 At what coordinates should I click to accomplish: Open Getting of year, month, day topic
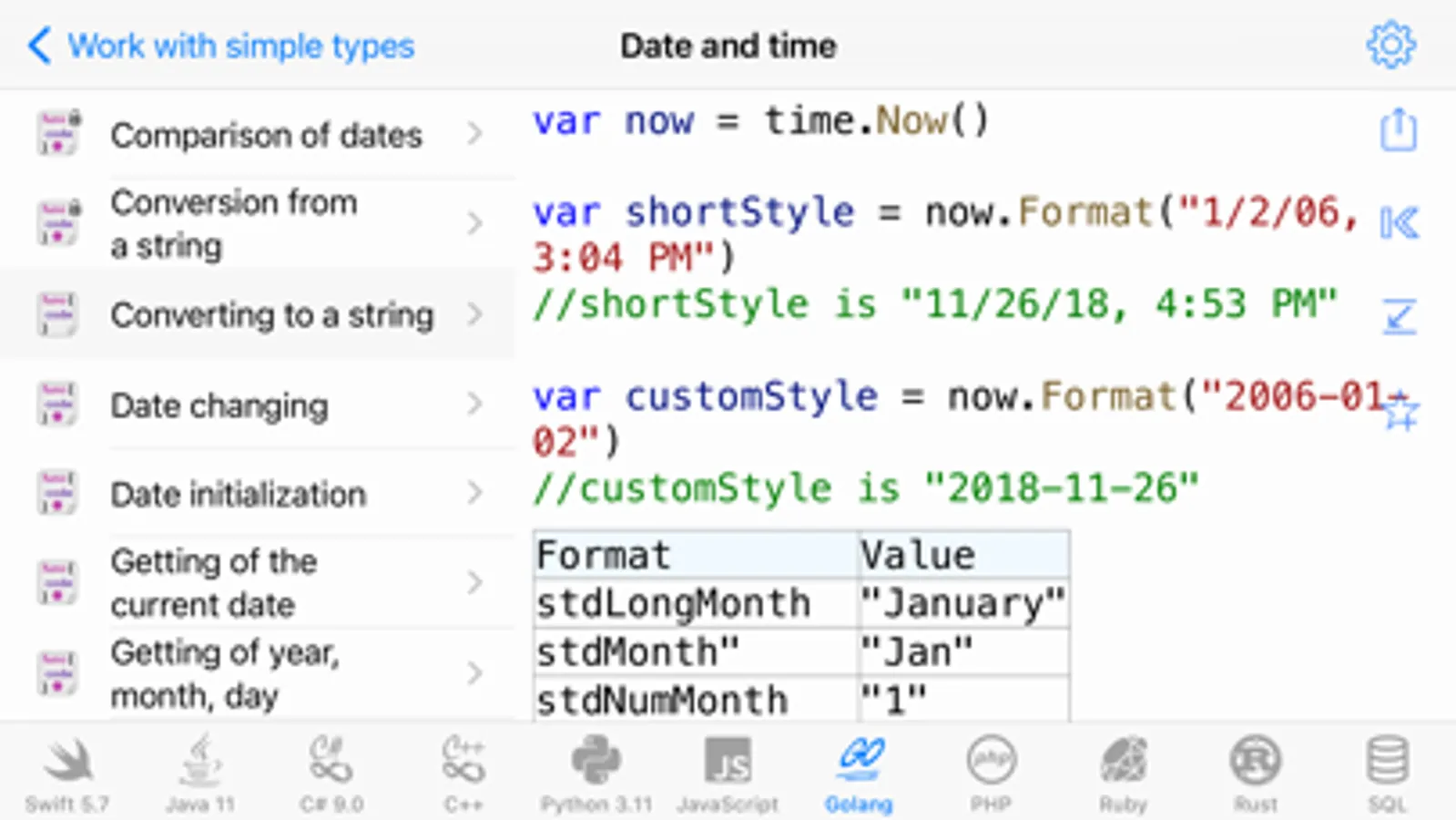point(225,673)
